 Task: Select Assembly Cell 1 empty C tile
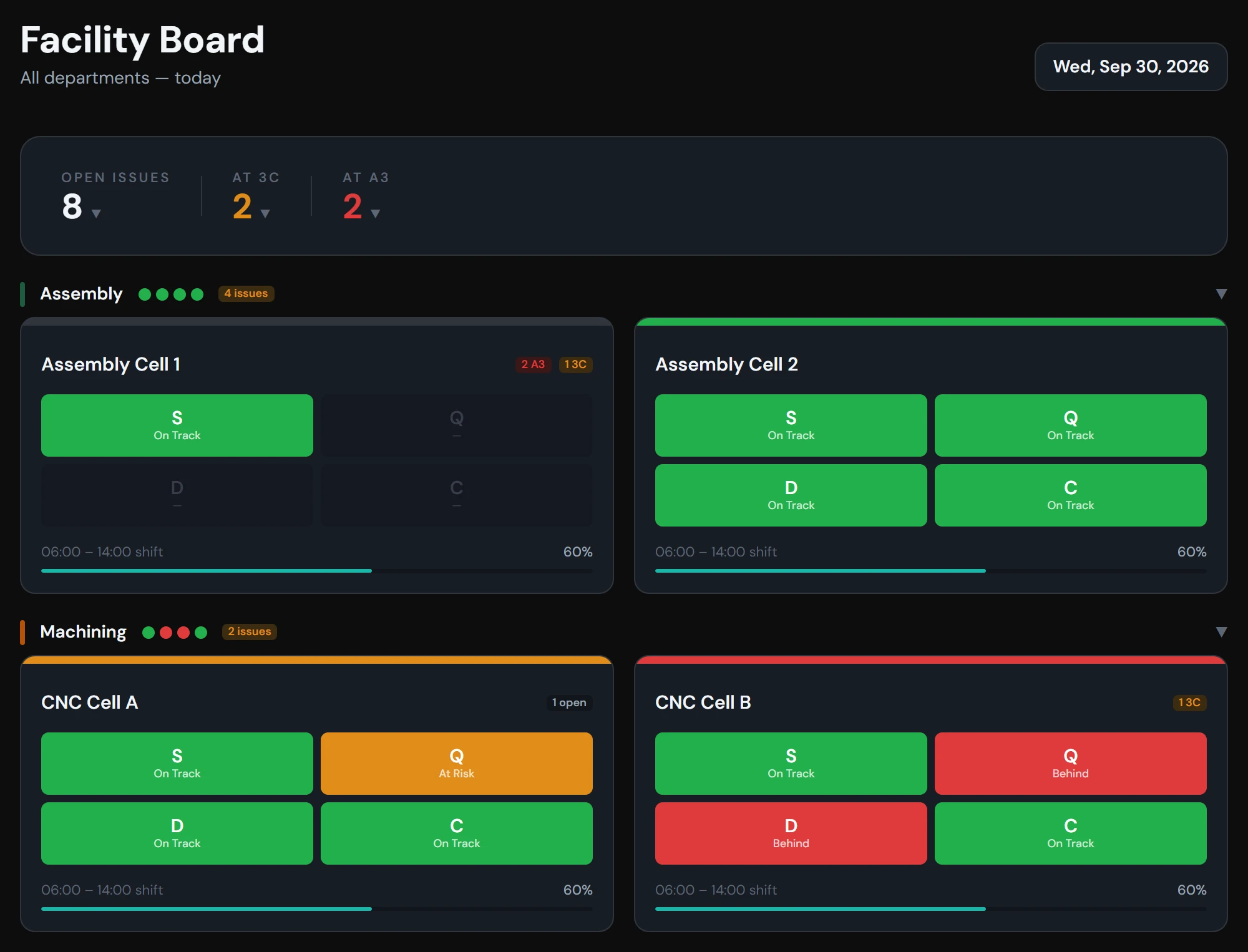click(457, 495)
